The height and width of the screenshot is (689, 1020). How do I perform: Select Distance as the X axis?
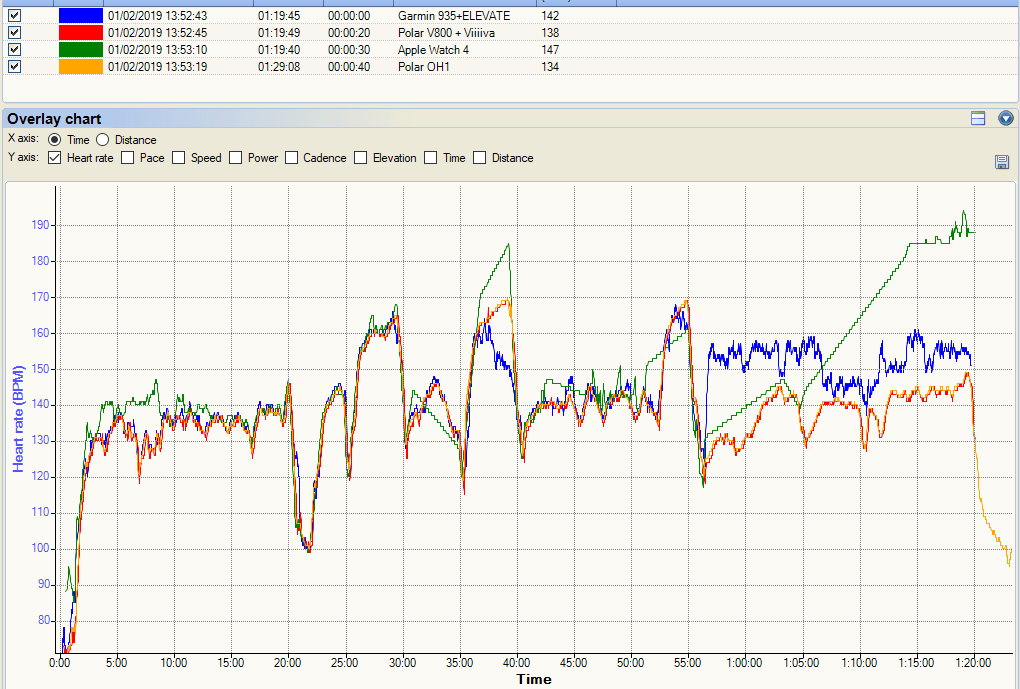[102, 140]
